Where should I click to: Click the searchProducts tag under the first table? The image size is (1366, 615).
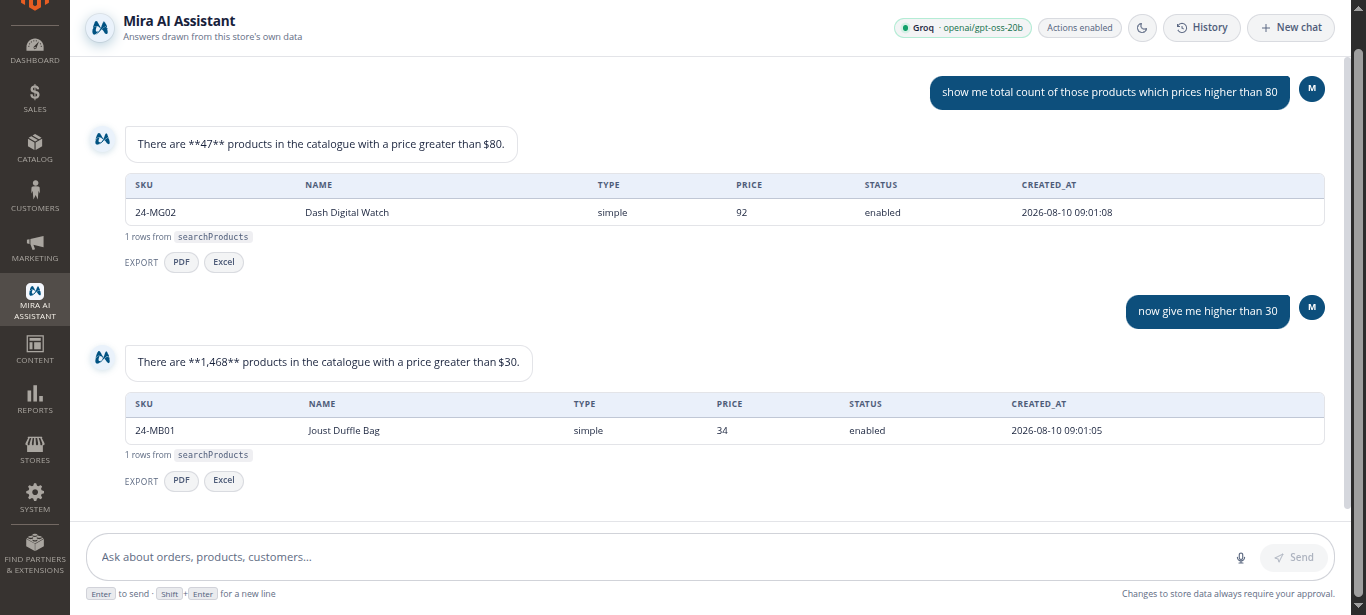[213, 237]
